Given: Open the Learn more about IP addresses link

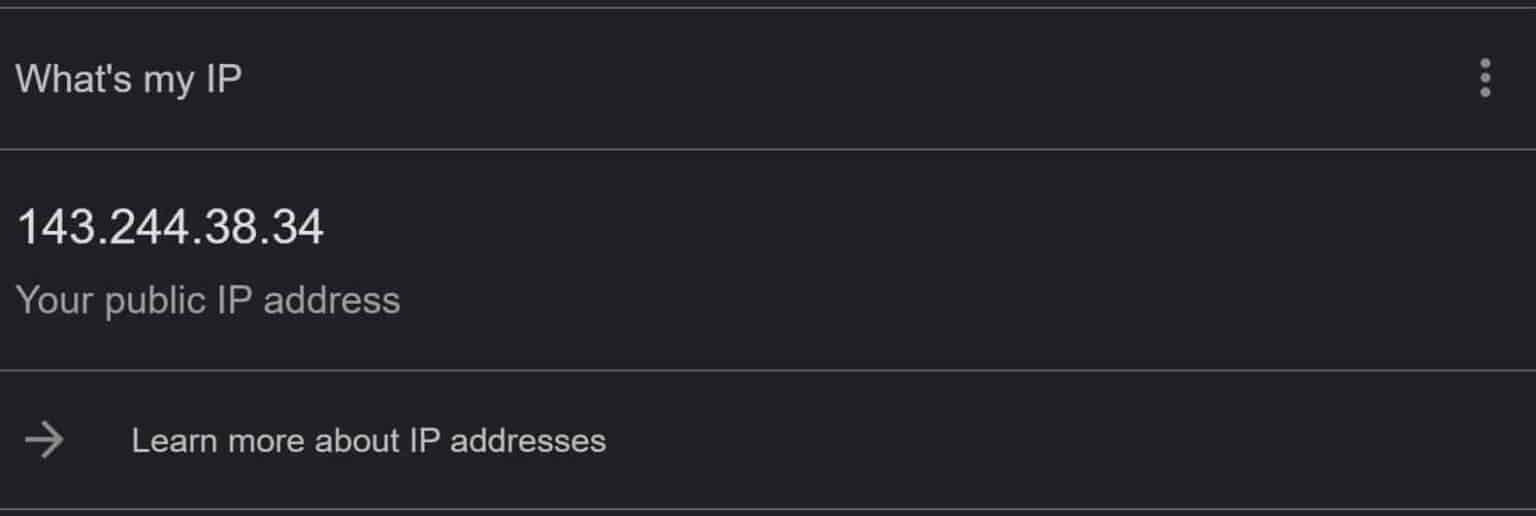Looking at the screenshot, I should click(368, 441).
